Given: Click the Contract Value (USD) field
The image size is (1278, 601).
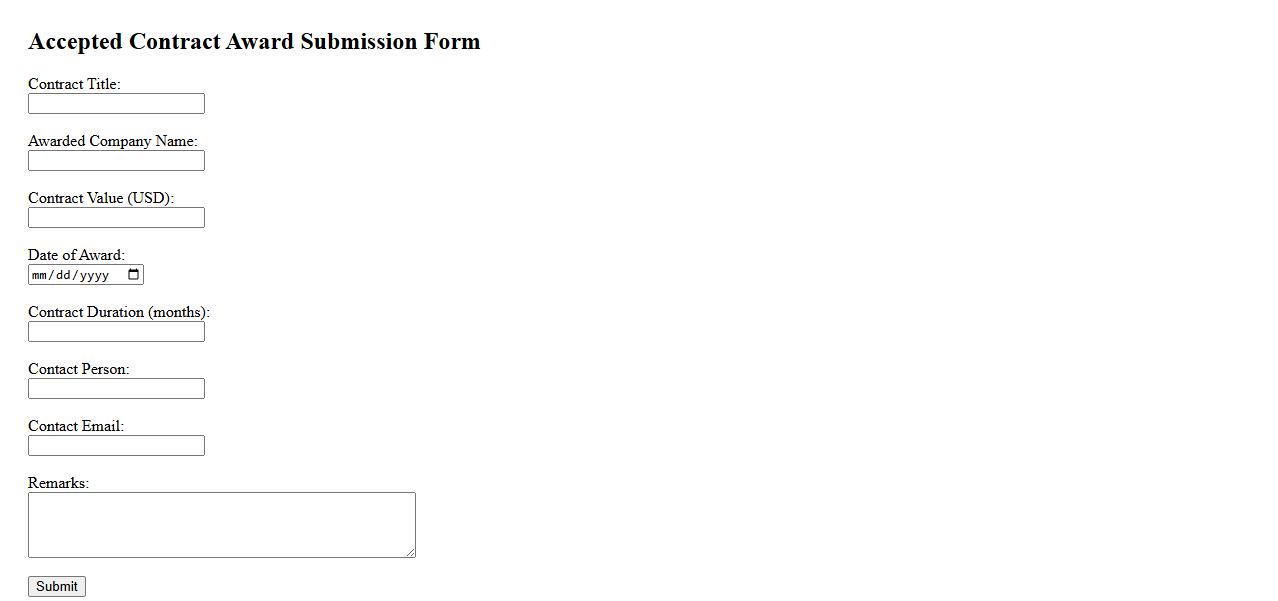Looking at the screenshot, I should point(116,218).
